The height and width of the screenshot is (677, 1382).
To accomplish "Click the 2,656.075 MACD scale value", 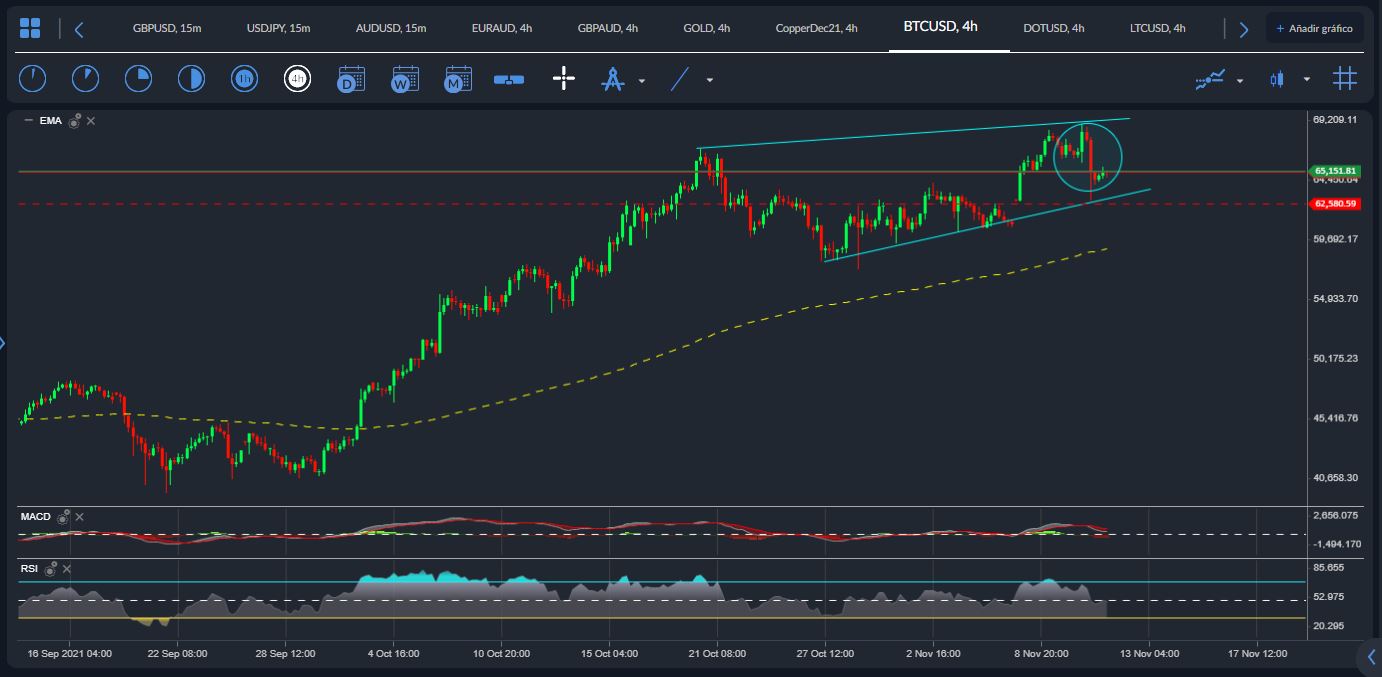I will click(1334, 516).
